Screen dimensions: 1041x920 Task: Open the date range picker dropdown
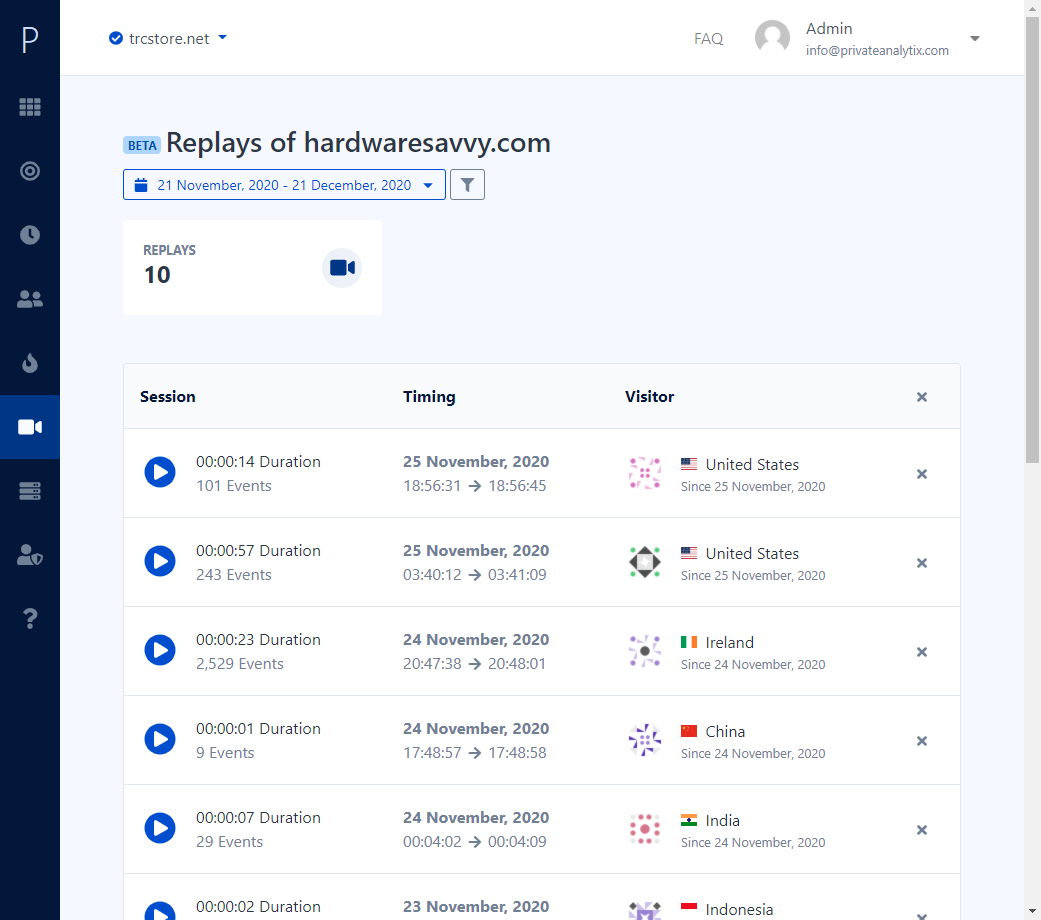(x=284, y=185)
